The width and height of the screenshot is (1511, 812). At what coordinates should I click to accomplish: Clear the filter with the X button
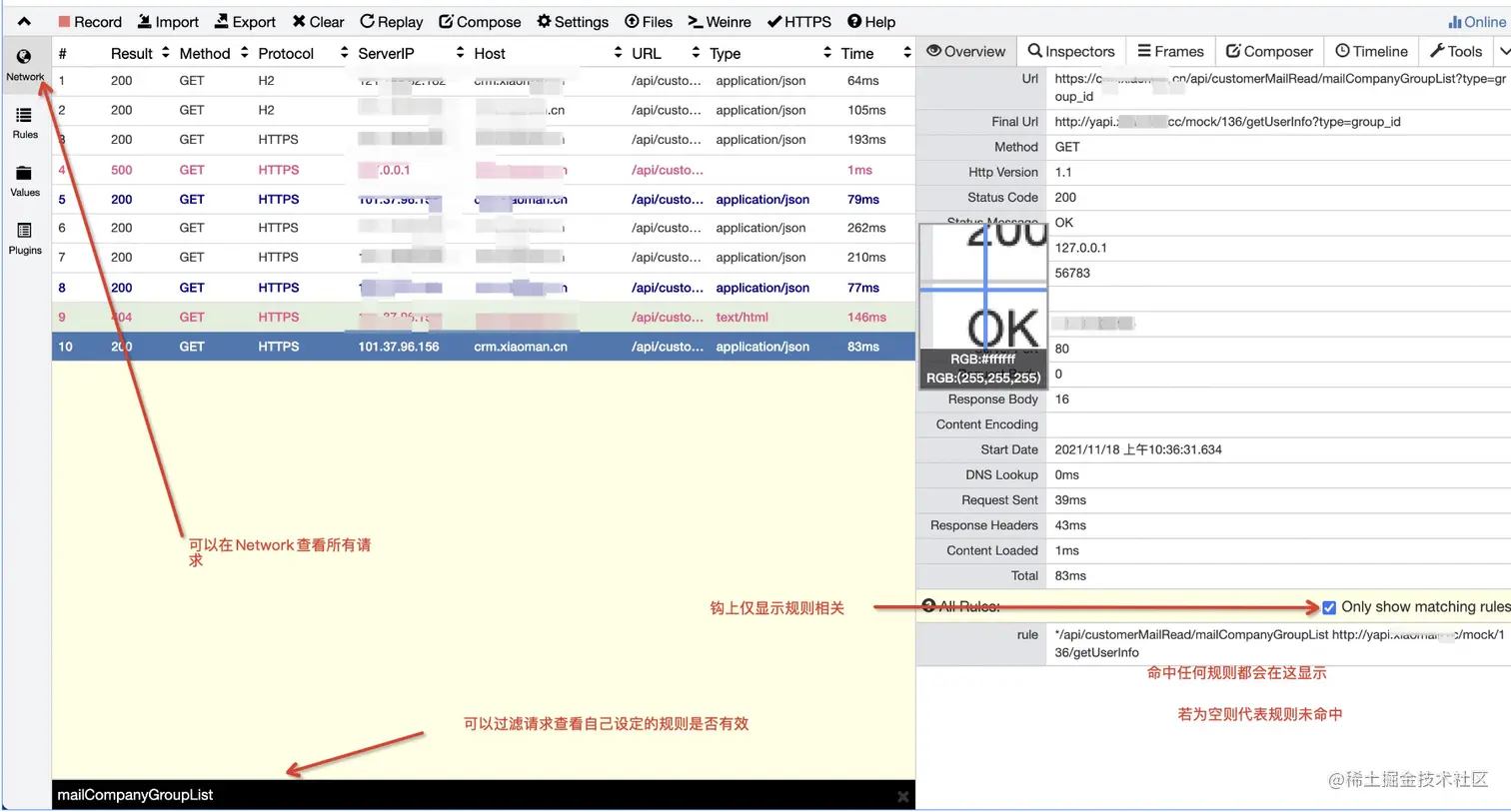(x=902, y=796)
